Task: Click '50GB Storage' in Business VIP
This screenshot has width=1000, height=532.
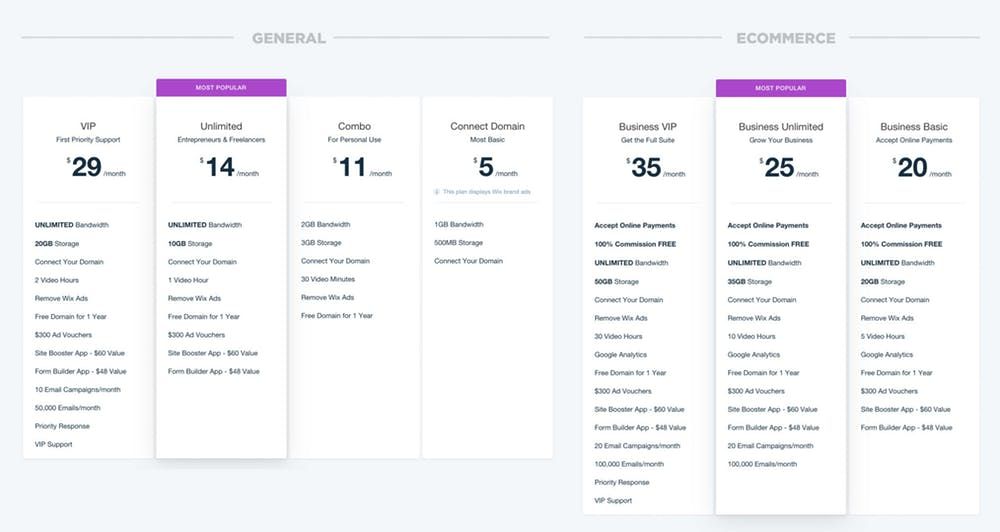Action: click(616, 281)
